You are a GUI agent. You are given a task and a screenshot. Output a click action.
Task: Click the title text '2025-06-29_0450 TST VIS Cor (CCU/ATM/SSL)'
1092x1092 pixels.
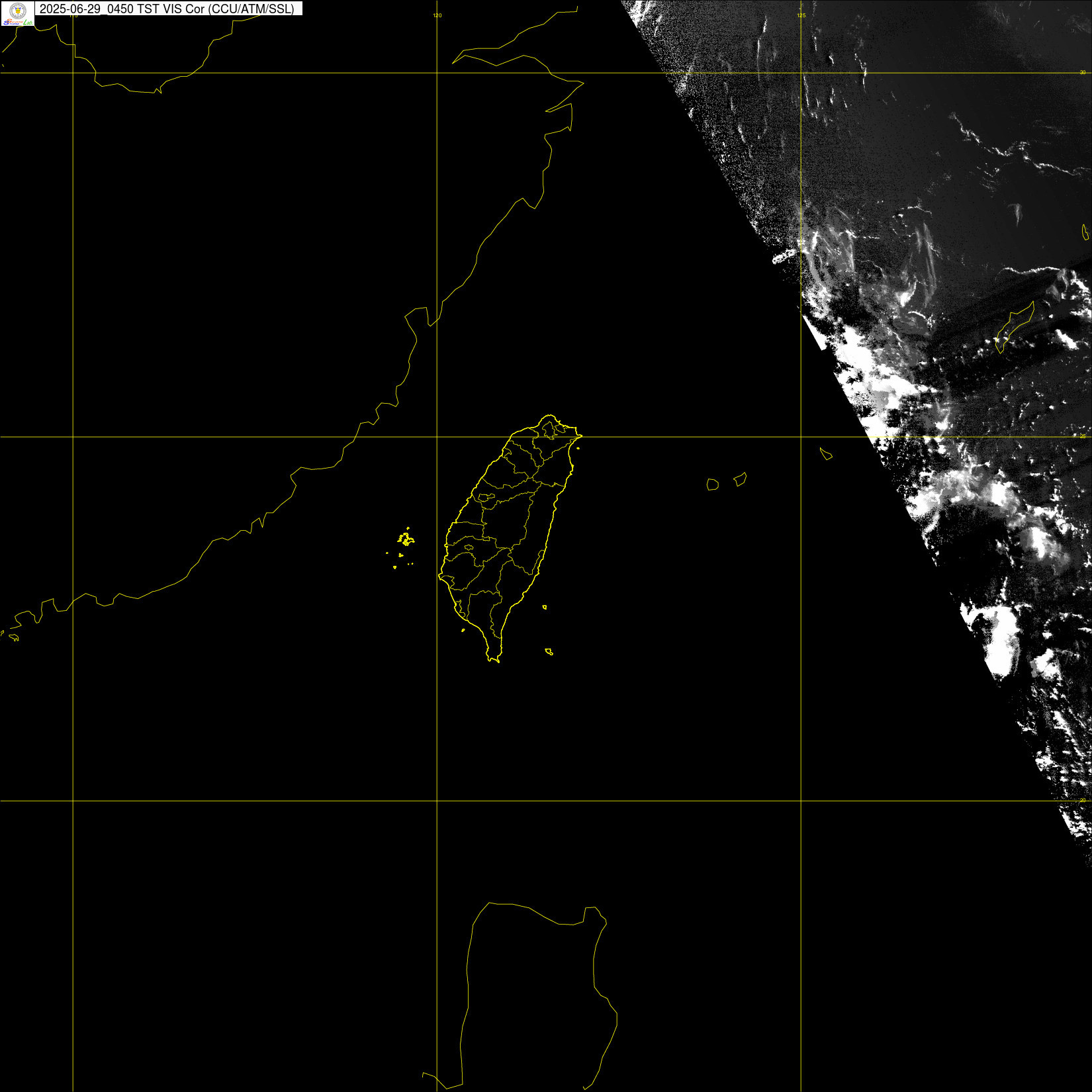pos(167,9)
